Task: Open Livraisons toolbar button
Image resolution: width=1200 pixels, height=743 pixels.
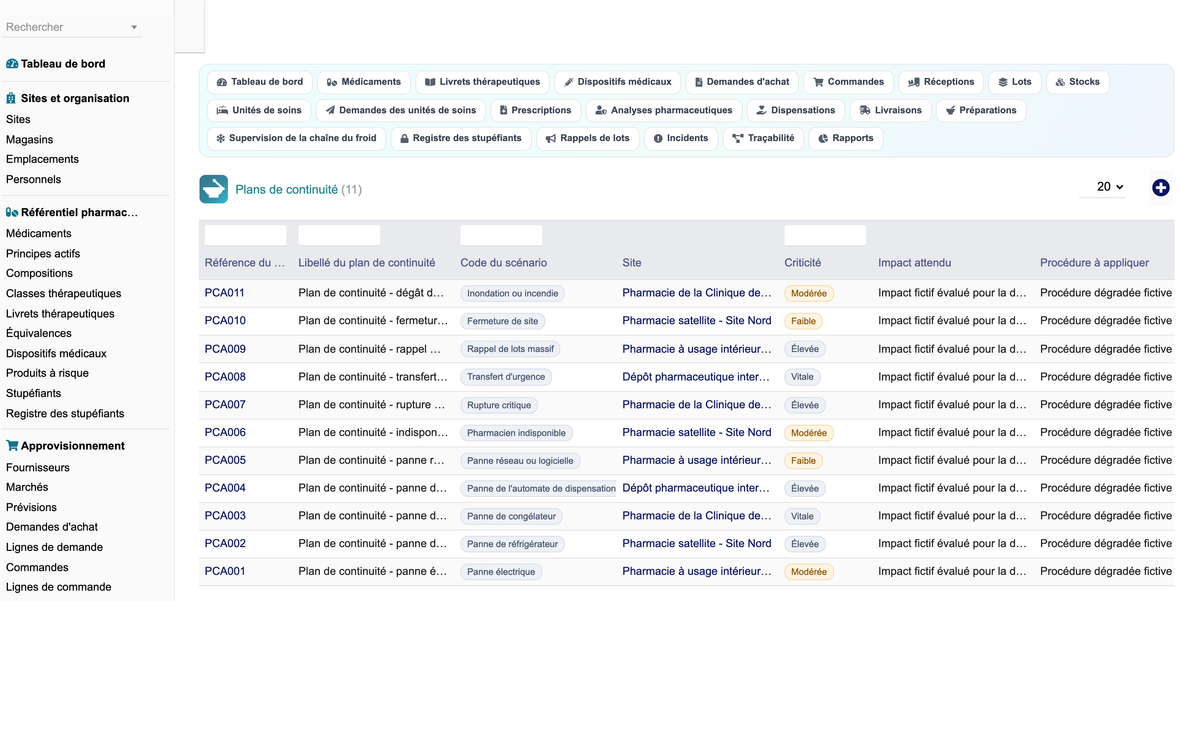Action: [890, 110]
